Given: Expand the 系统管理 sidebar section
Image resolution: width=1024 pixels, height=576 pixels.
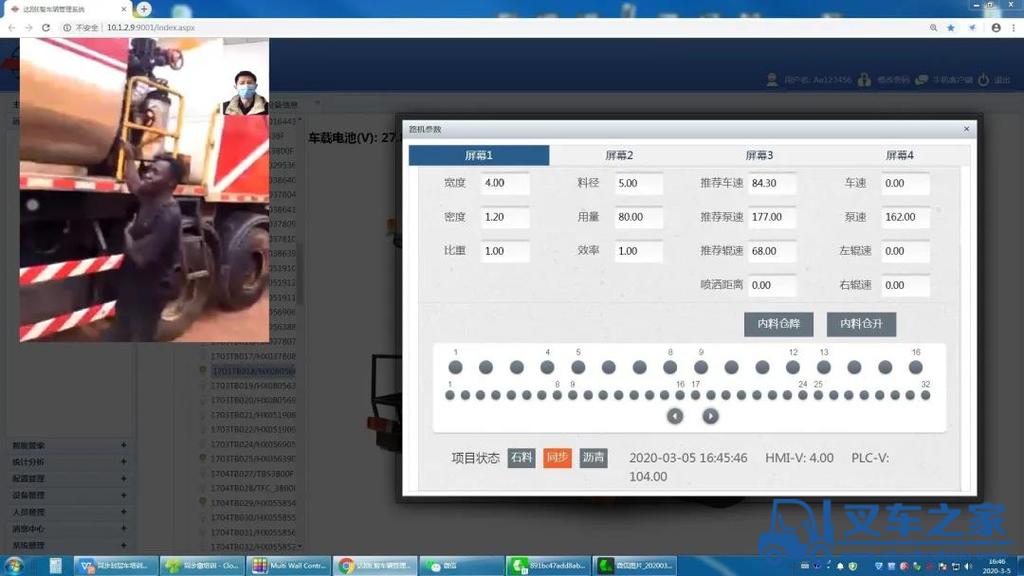Looking at the screenshot, I should pos(69,545).
